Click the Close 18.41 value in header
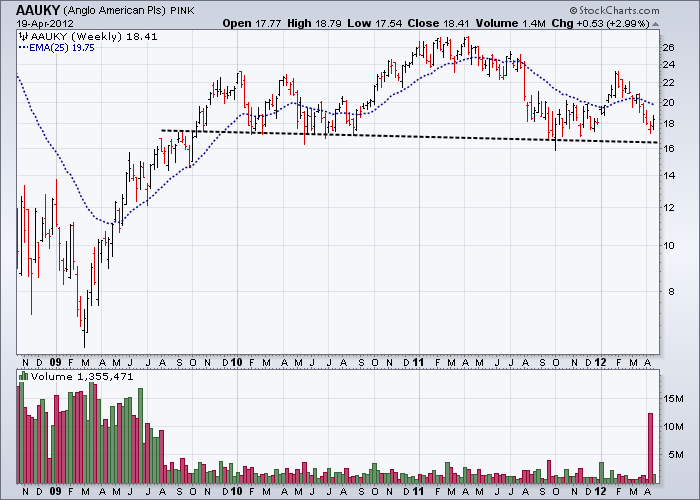This screenshot has height=500, width=700. (x=438, y=23)
